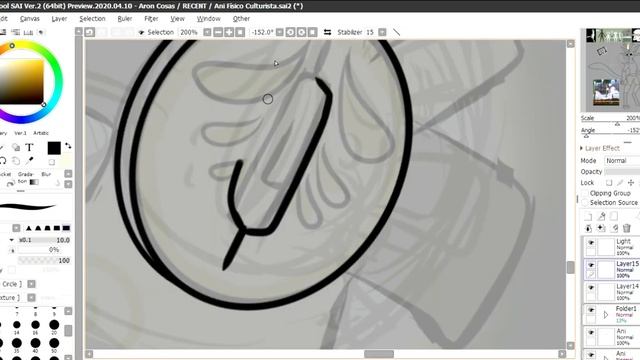Hide the Folder1 layer group
Screen dimensions: 640x360
(x=591, y=310)
